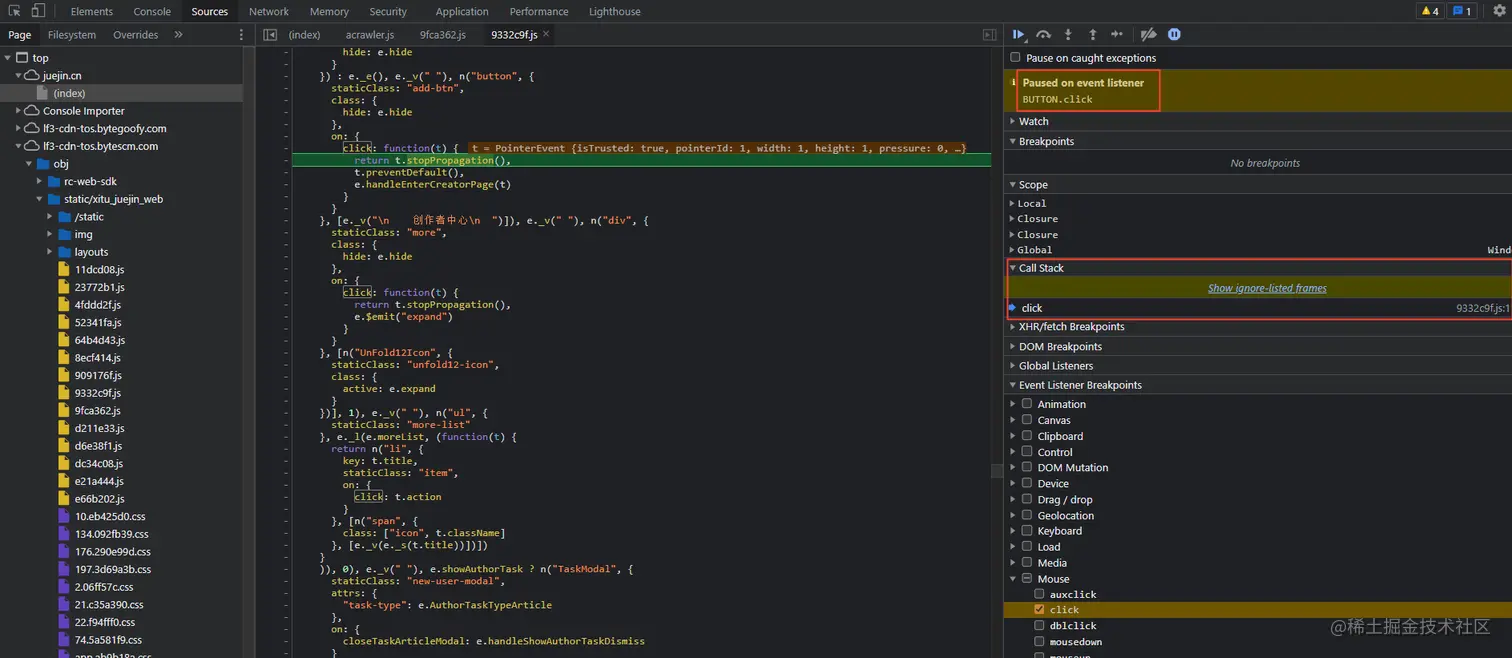Open DevTools settings gear
Viewport: 1512px width, 658px height.
tap(1498, 11)
